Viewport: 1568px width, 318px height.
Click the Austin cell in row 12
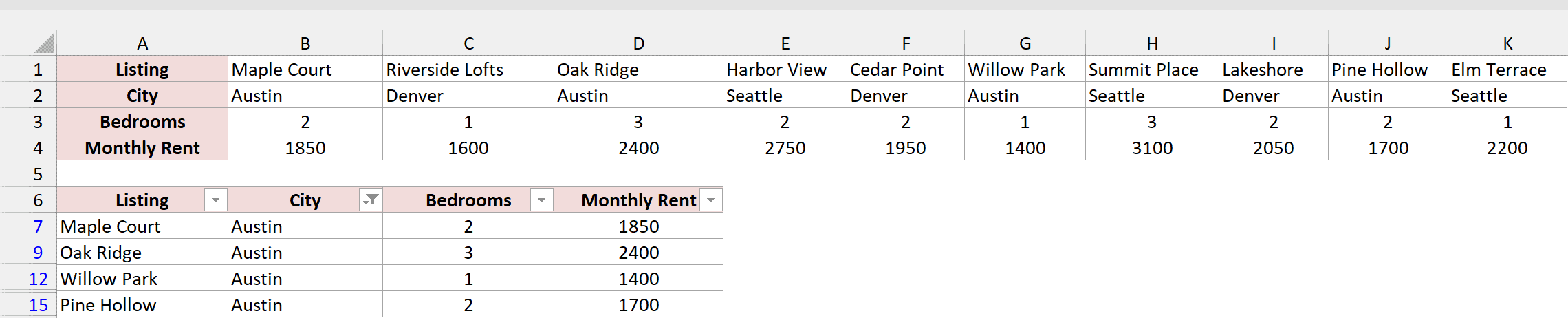[x=305, y=278]
